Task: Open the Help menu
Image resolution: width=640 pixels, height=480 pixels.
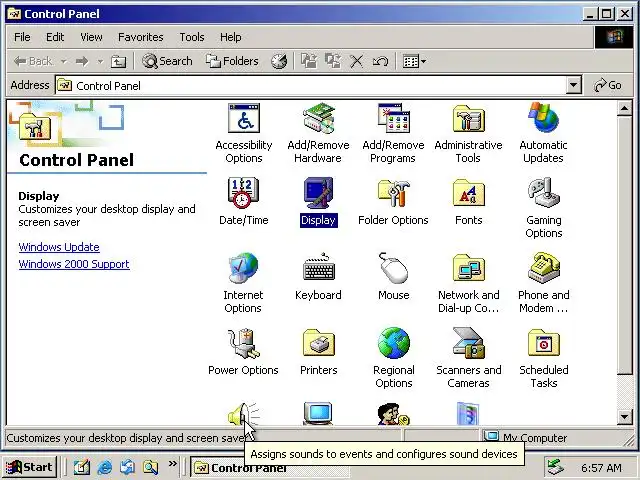Action: pyautogui.click(x=231, y=37)
